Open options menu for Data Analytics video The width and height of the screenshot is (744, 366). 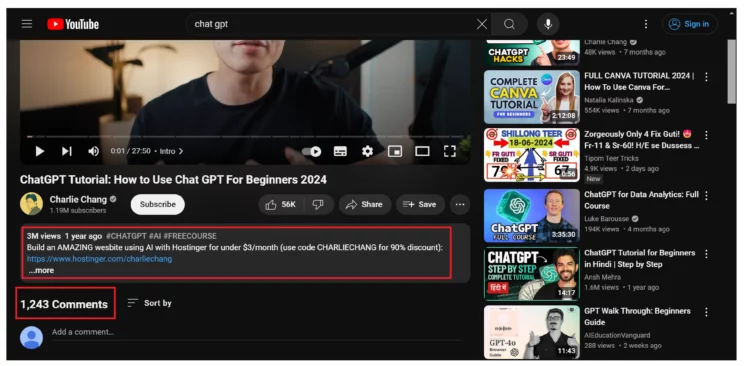point(706,196)
